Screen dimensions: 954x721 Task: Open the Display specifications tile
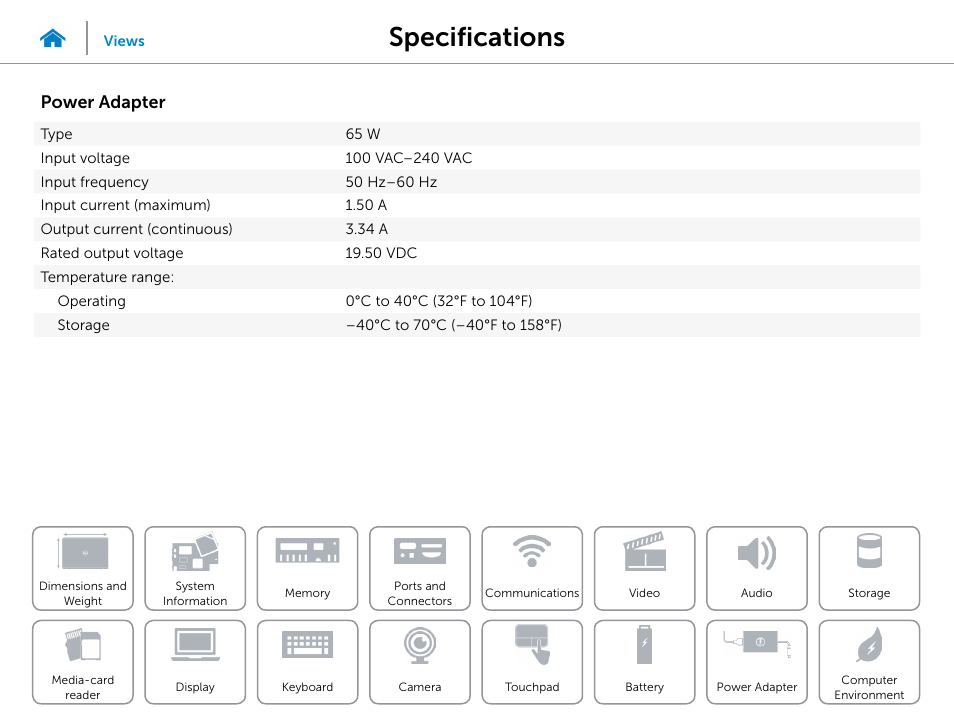pos(195,662)
